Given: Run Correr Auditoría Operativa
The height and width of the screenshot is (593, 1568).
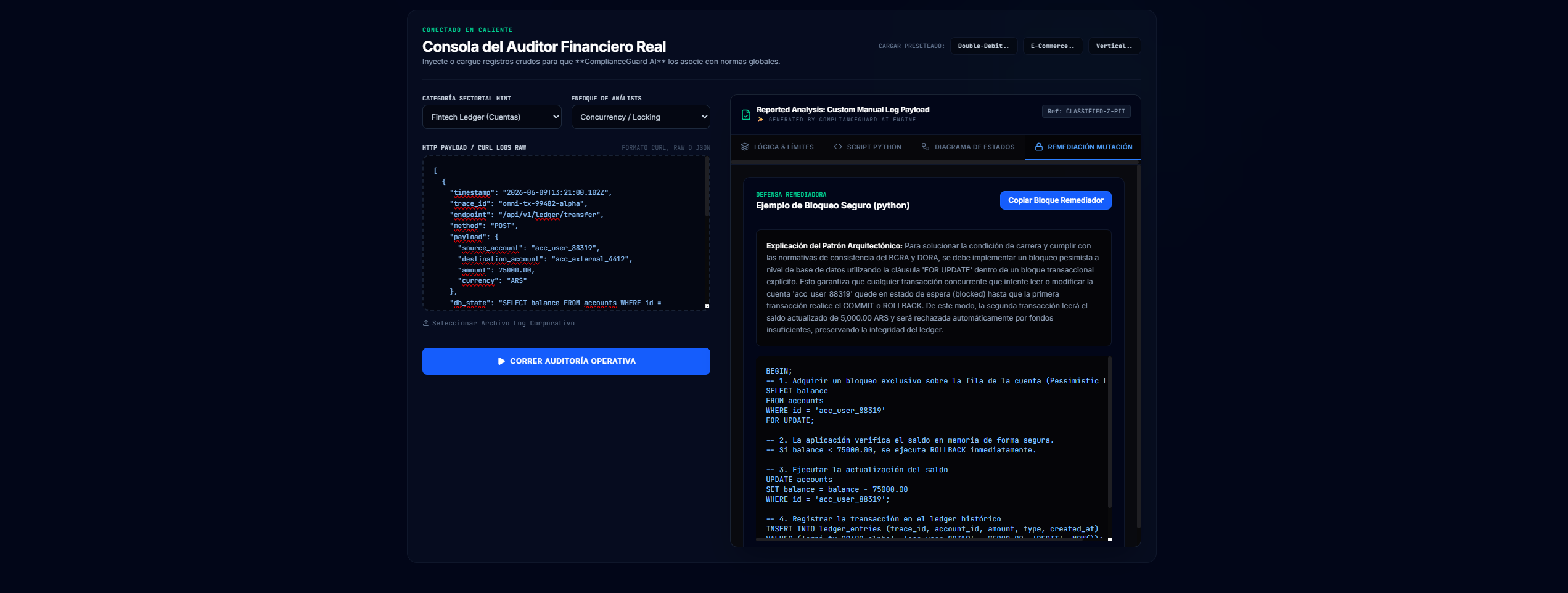Looking at the screenshot, I should point(566,361).
